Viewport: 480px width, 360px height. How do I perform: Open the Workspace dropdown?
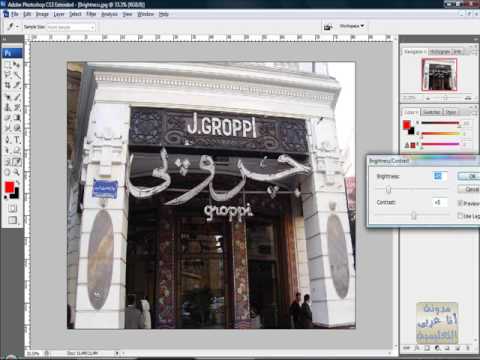click(x=352, y=26)
